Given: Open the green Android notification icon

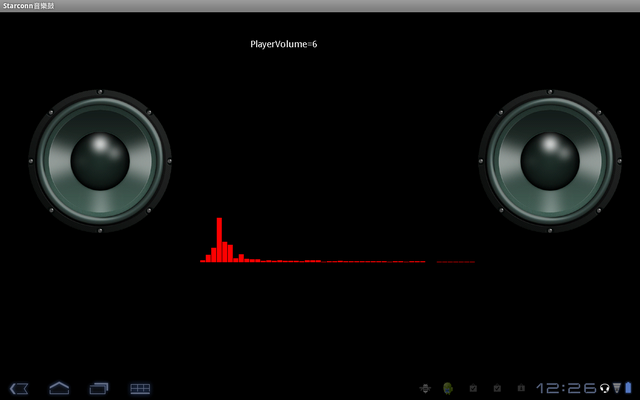Looking at the screenshot, I should click(448, 388).
